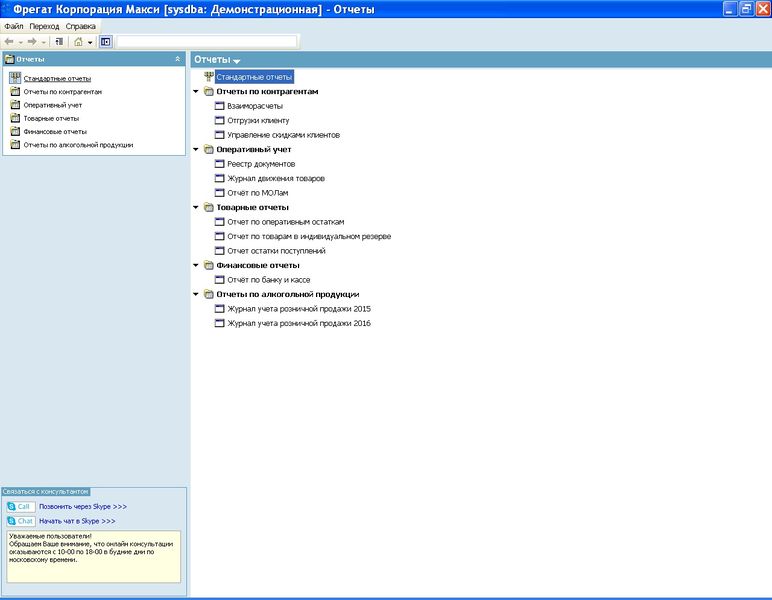Viewport: 772px width, 600px height.
Task: Click the Back arrow icon
Action: [x=9, y=42]
